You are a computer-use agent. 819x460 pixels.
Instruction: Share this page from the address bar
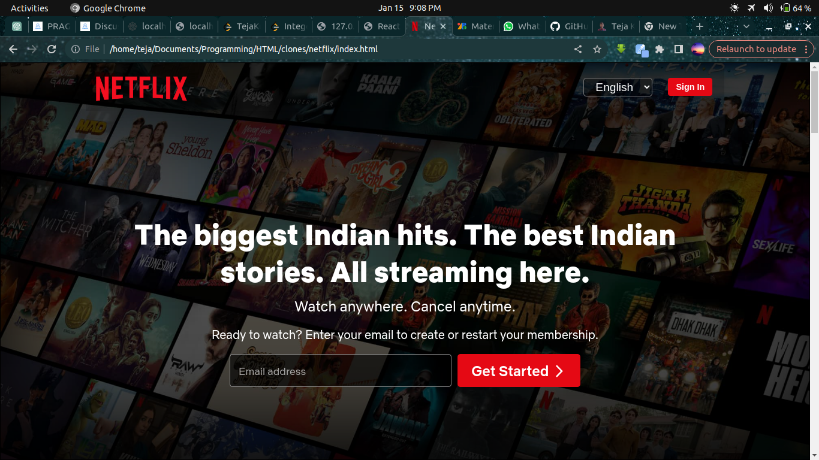point(578,49)
